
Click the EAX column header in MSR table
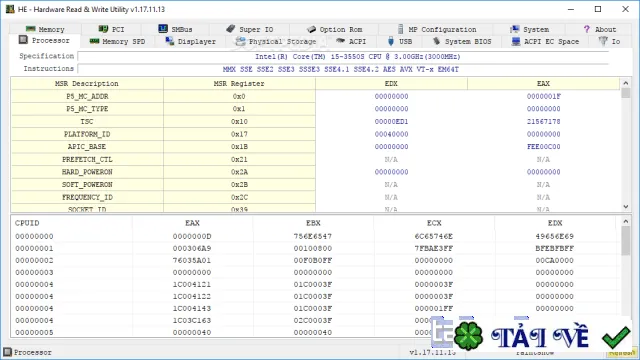543,83
